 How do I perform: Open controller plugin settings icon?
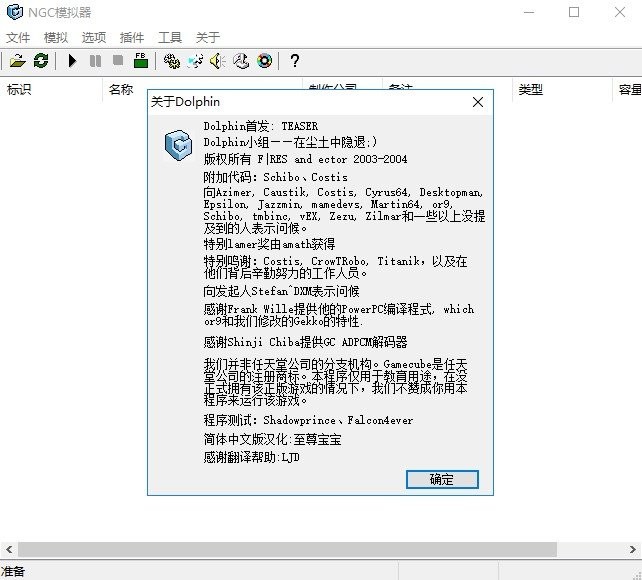coord(241,61)
